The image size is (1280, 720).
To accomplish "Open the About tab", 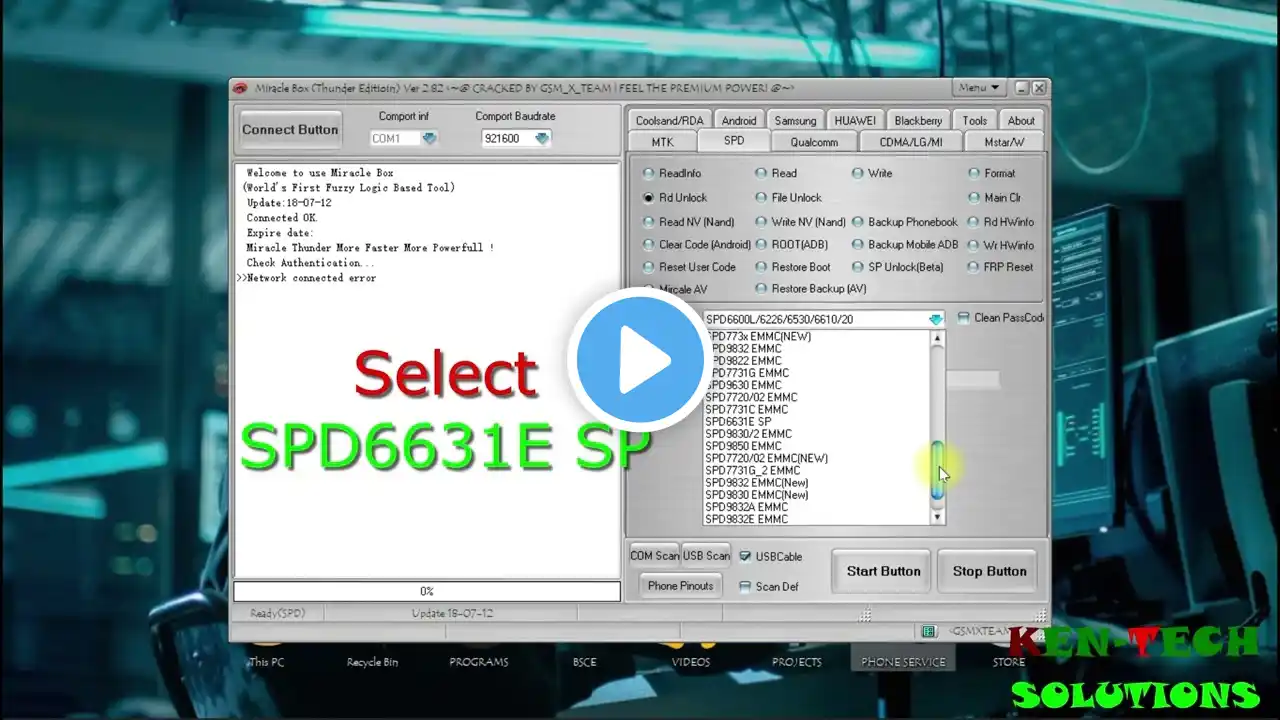I will point(1021,120).
